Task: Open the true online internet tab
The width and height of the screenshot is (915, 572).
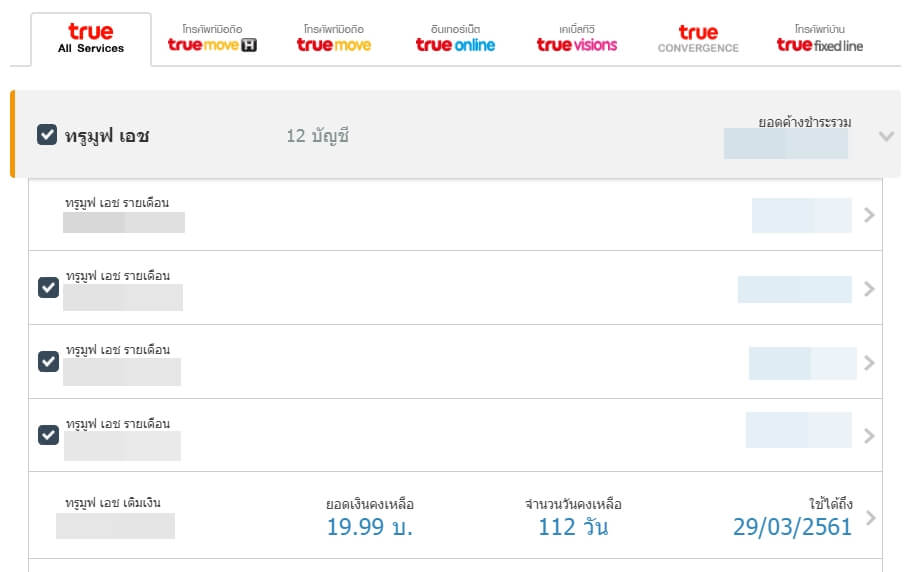Action: 455,39
